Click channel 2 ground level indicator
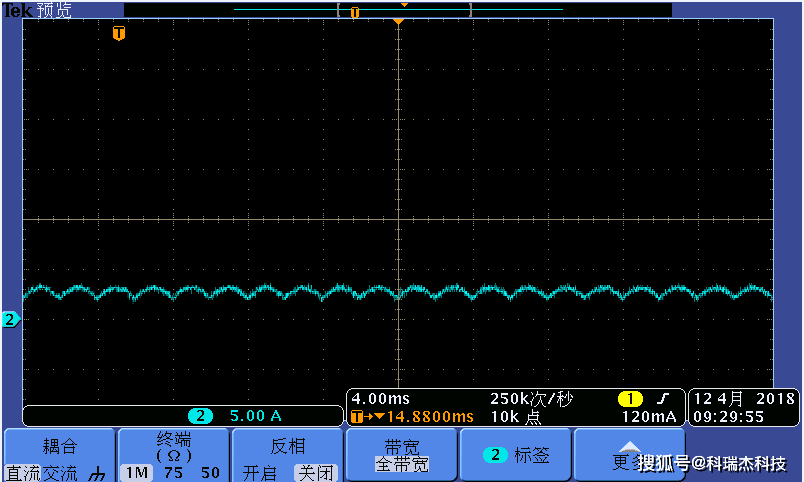Screen dimensions: 804x482 point(10,320)
